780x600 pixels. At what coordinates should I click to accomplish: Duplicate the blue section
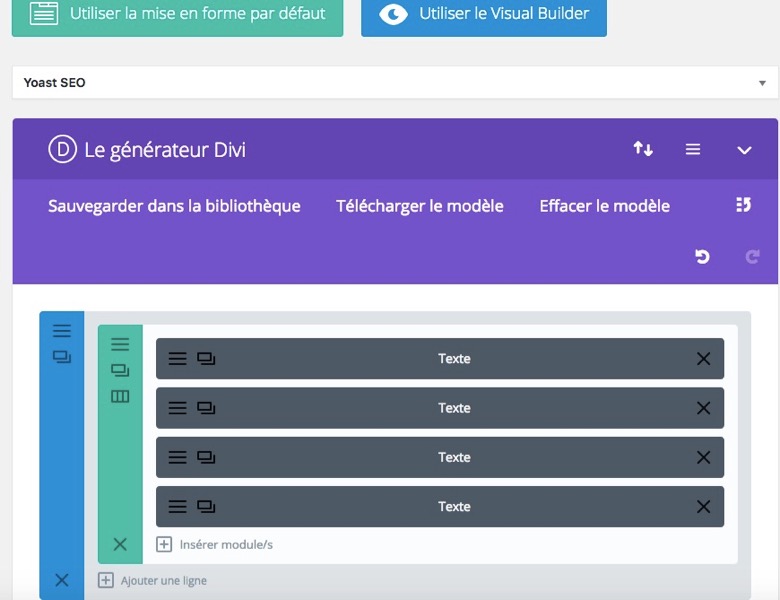pyautogui.click(x=62, y=357)
